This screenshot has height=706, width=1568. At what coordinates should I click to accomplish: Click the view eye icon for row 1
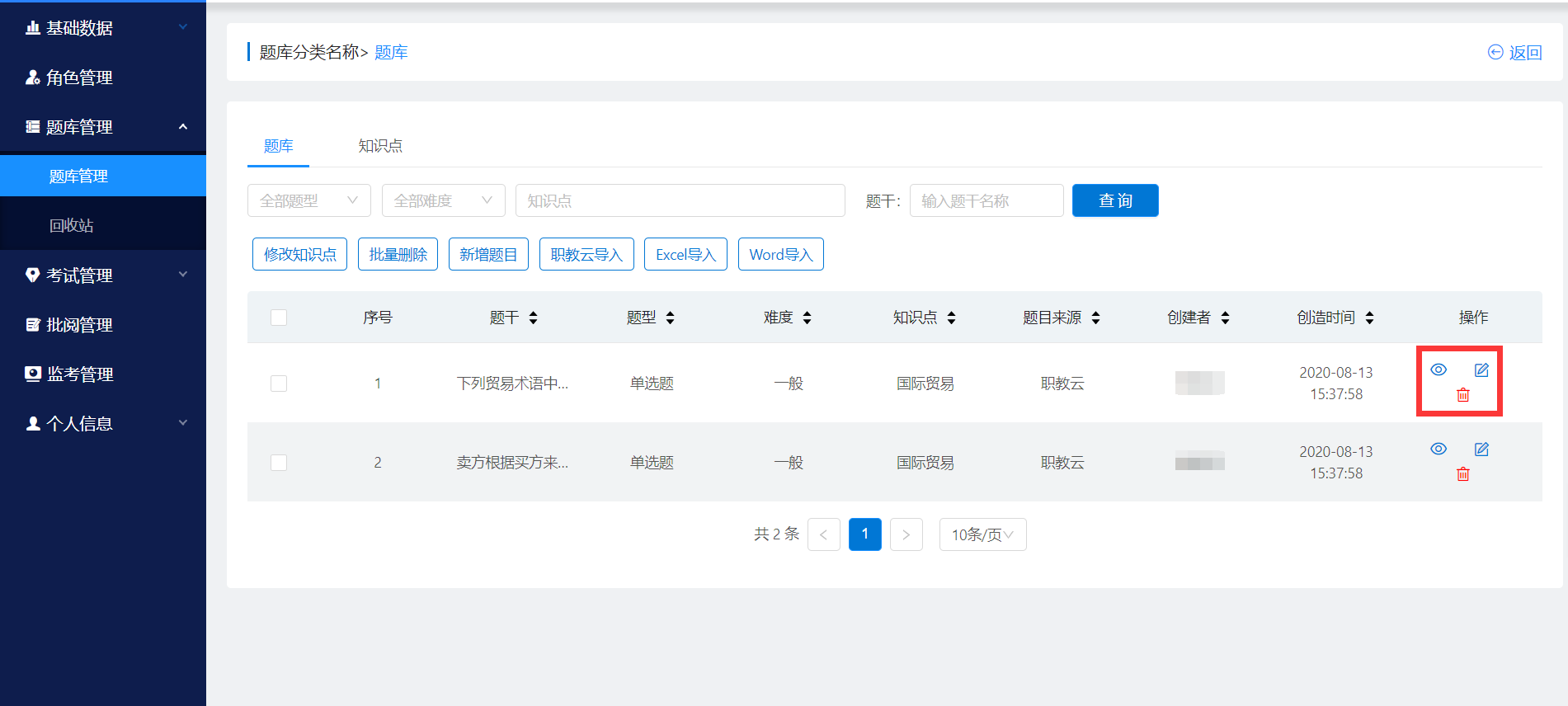1439,369
